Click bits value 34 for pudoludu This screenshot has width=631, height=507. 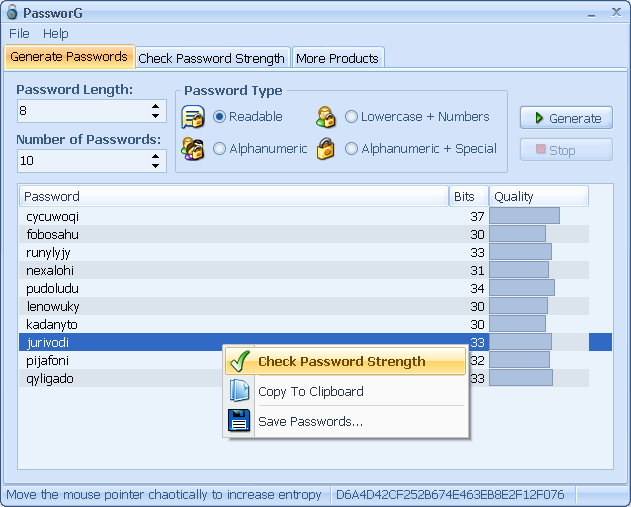(477, 289)
